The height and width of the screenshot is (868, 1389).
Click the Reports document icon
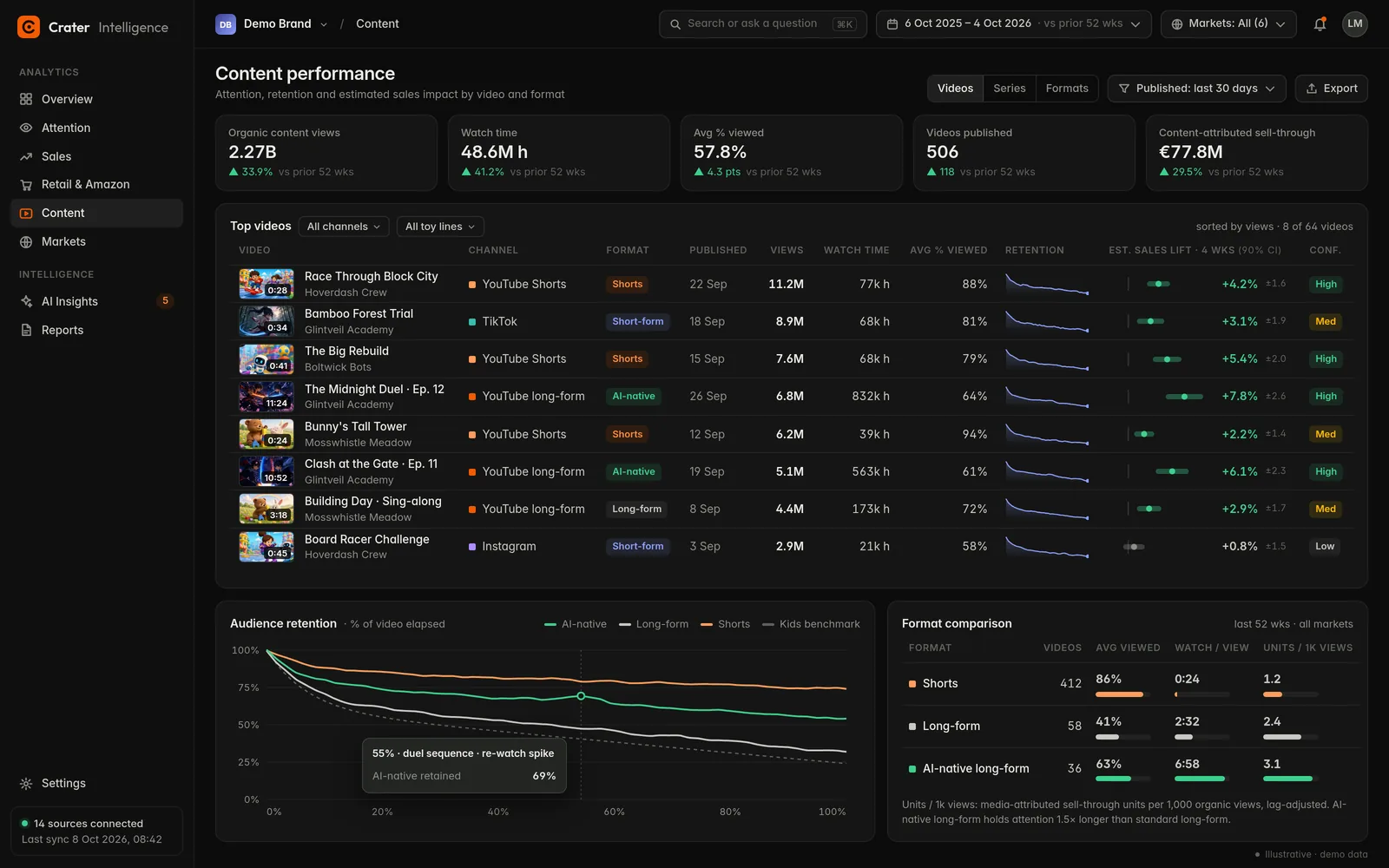point(26,330)
